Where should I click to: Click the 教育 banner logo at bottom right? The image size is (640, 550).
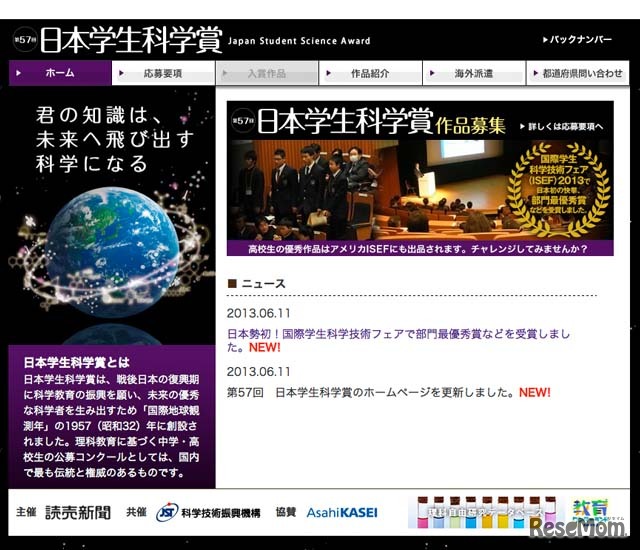(x=591, y=510)
